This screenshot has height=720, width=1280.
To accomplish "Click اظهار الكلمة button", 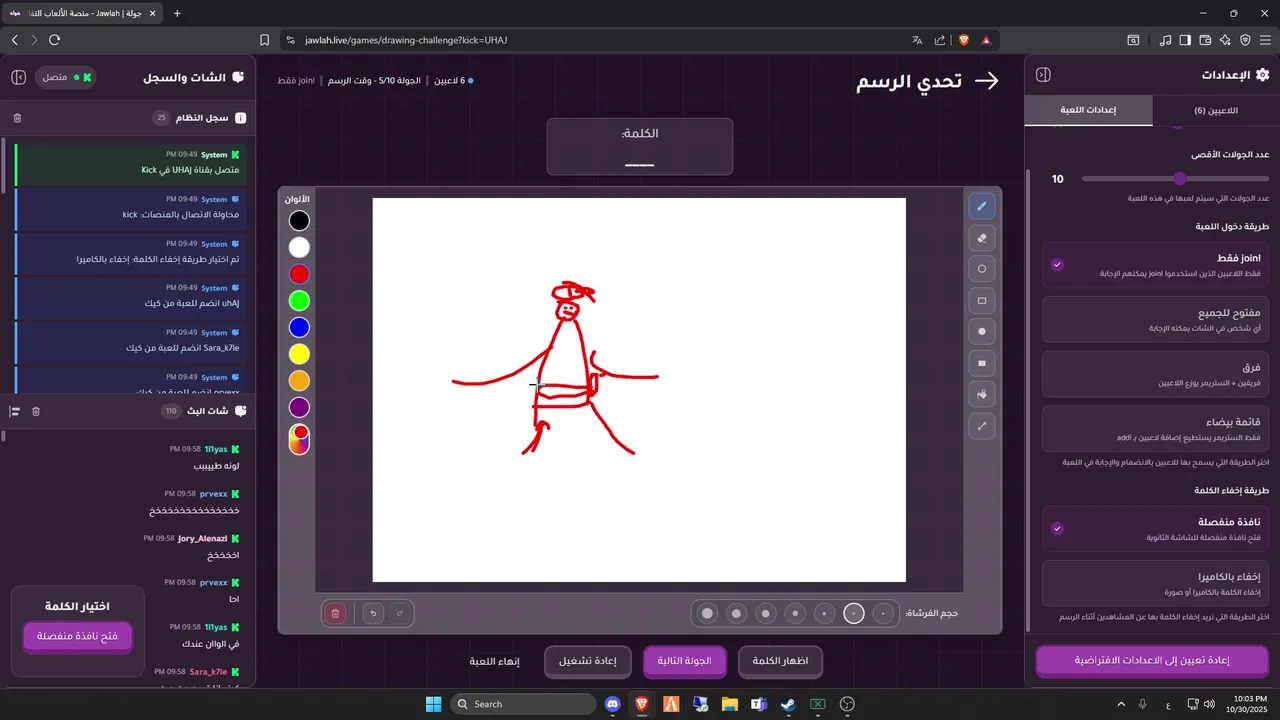I will click(780, 661).
